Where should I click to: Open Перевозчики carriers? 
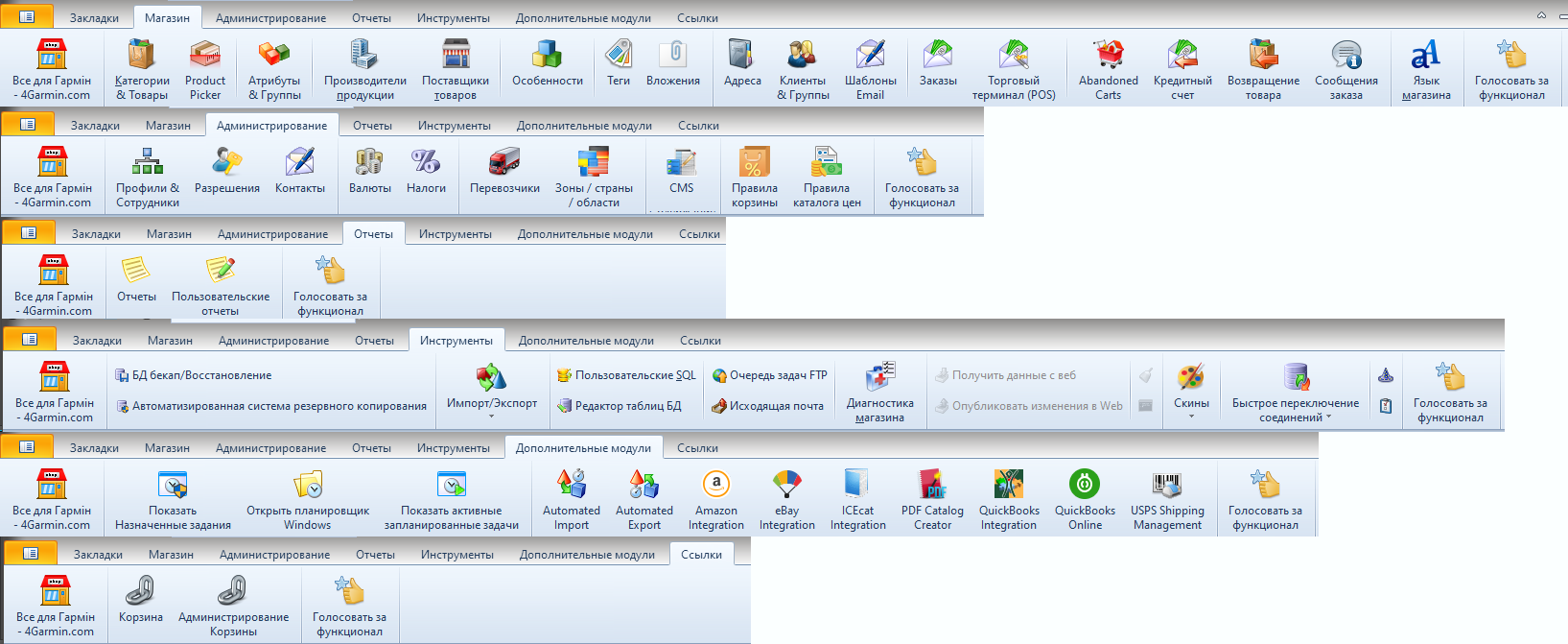(x=504, y=171)
